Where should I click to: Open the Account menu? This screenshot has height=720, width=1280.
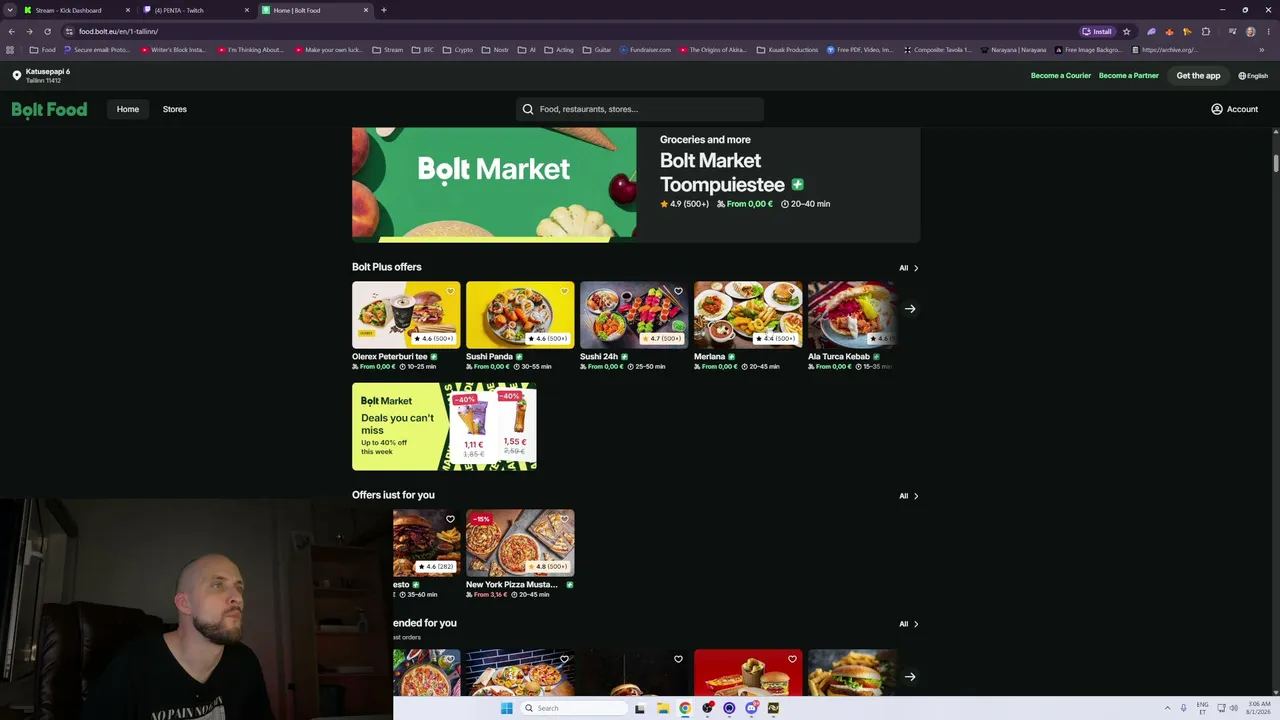[1235, 109]
